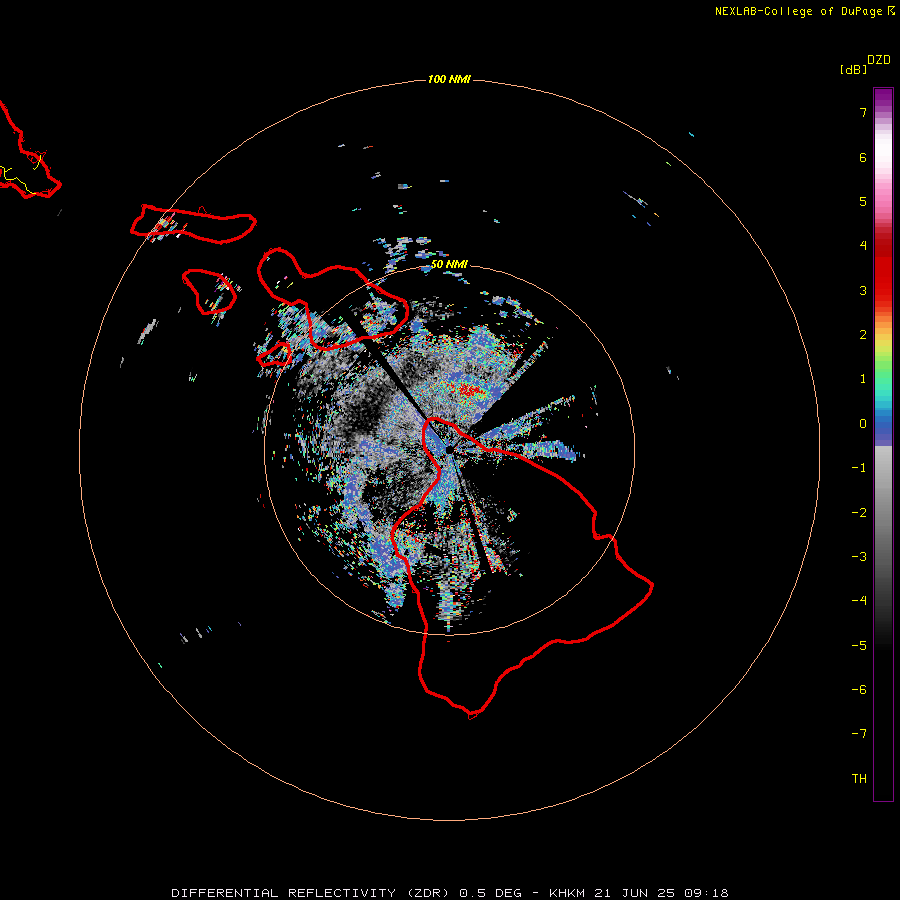
Task: Click the -4 value on color scale
Action: coord(859,601)
